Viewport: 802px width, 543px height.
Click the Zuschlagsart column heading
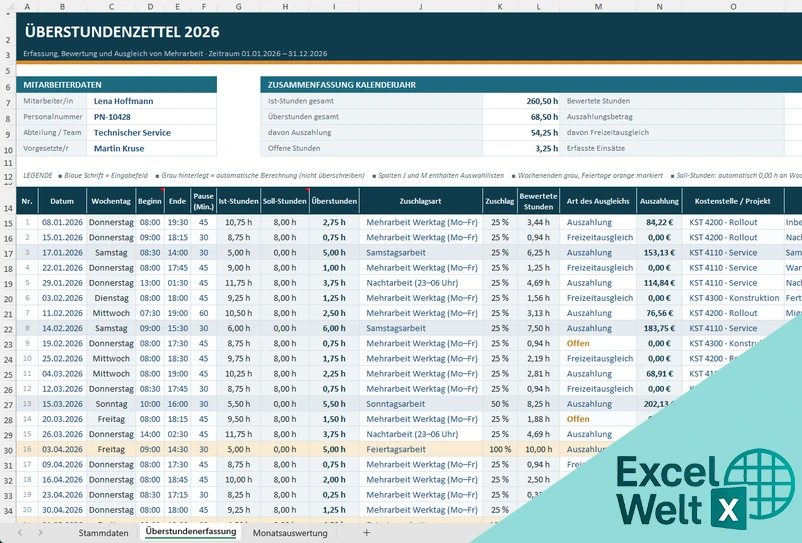pos(420,201)
